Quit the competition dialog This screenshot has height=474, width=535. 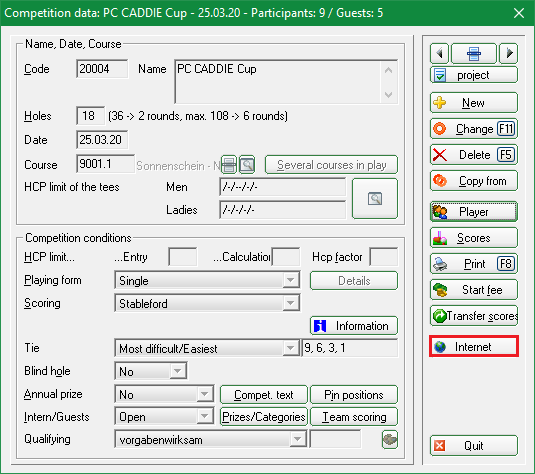[x=474, y=445]
